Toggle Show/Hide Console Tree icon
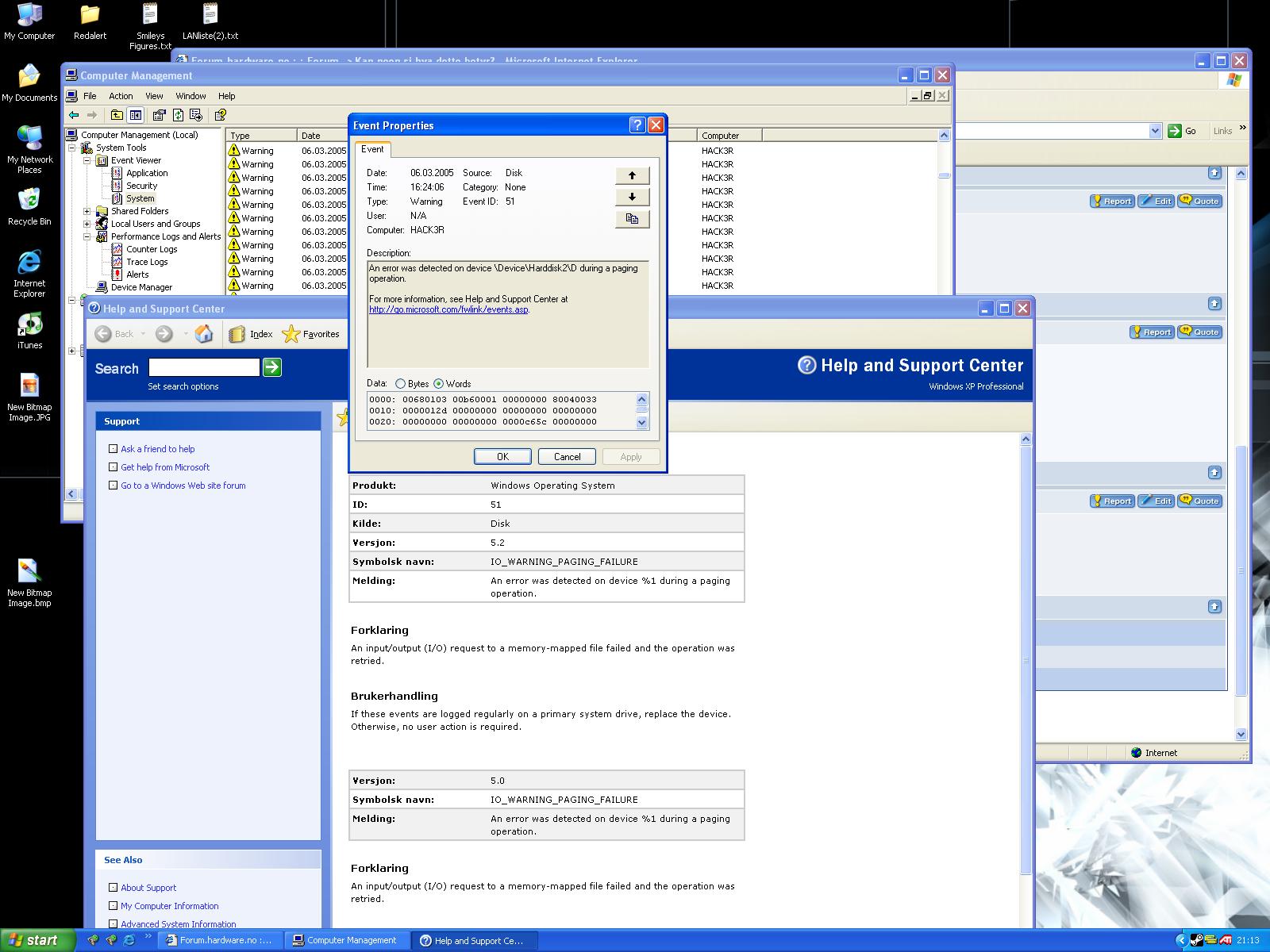Image resolution: width=1270 pixels, height=952 pixels. [136, 115]
